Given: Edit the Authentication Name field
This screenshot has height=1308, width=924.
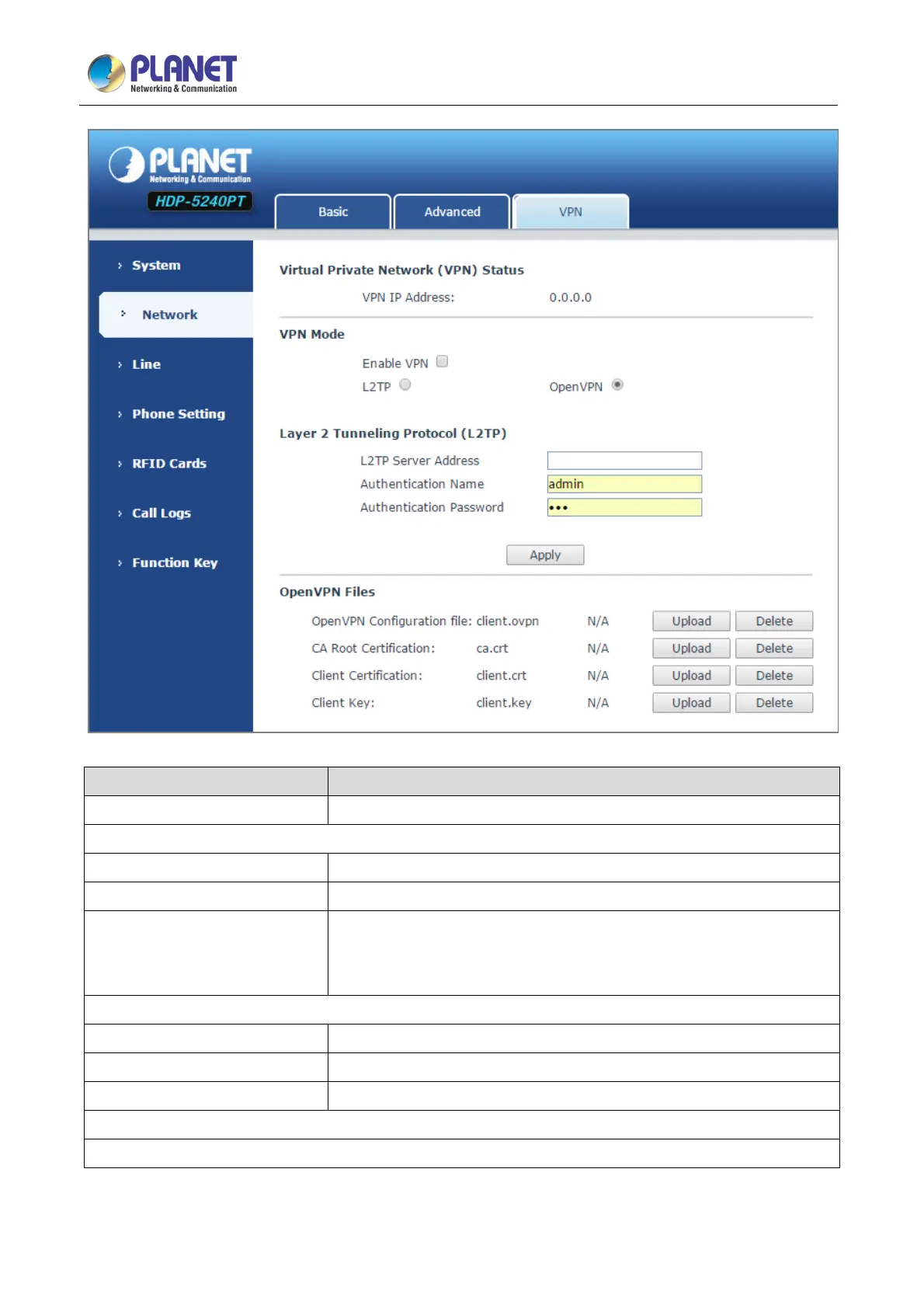Looking at the screenshot, I should (624, 484).
